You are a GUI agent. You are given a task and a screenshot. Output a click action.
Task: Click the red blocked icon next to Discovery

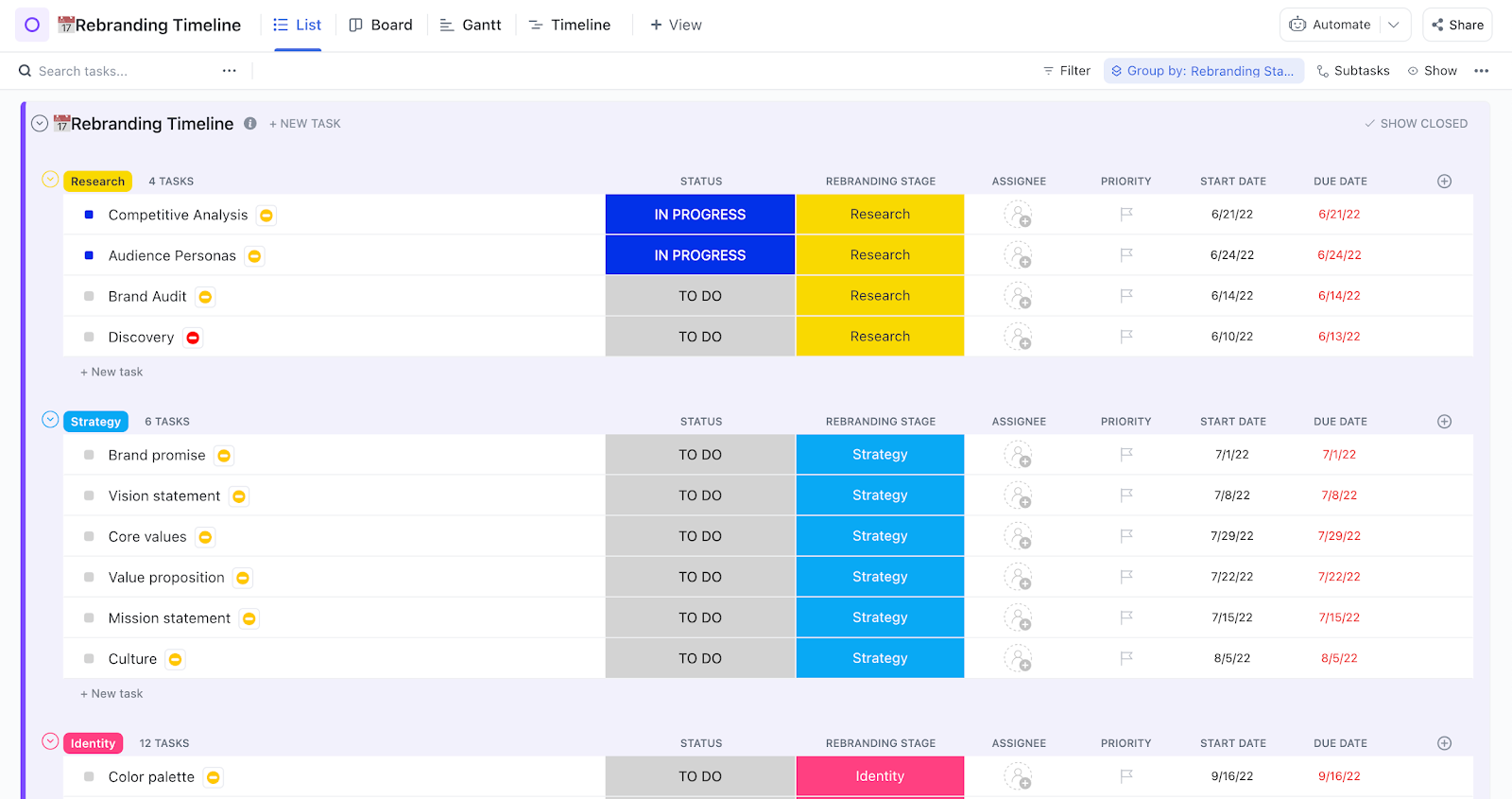pyautogui.click(x=193, y=338)
